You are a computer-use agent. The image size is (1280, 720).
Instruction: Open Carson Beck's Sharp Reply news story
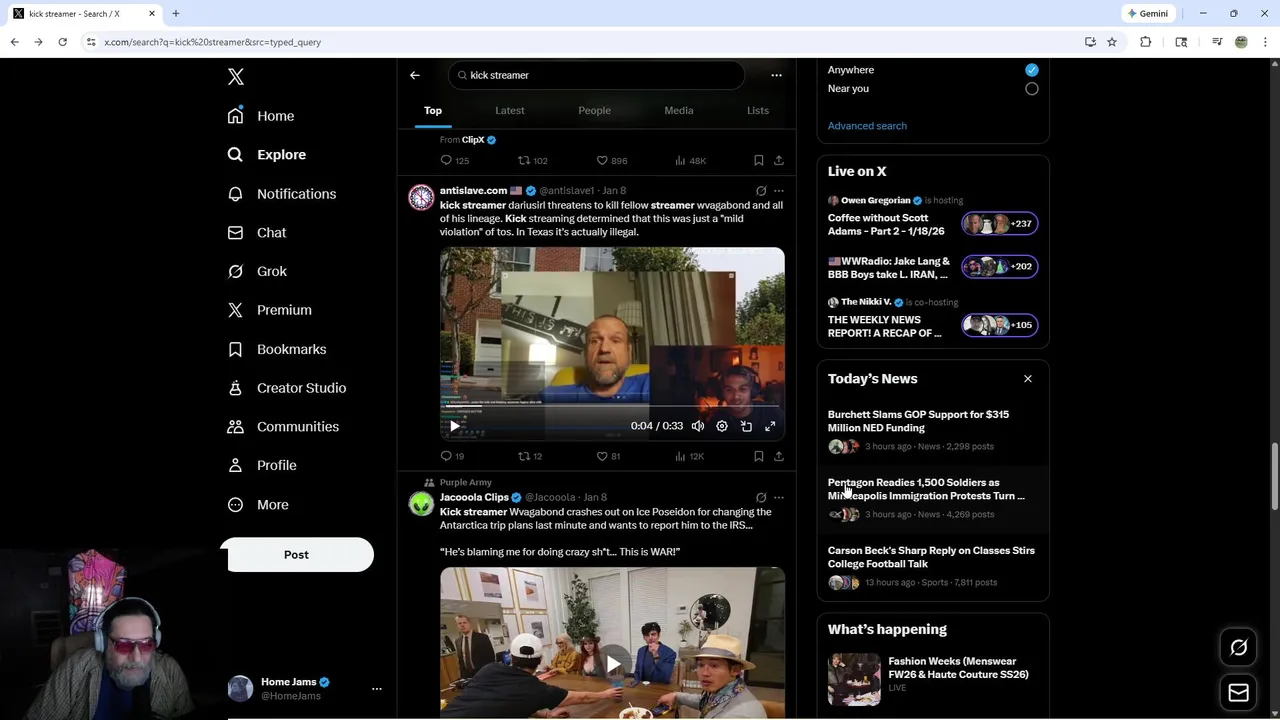pos(933,566)
